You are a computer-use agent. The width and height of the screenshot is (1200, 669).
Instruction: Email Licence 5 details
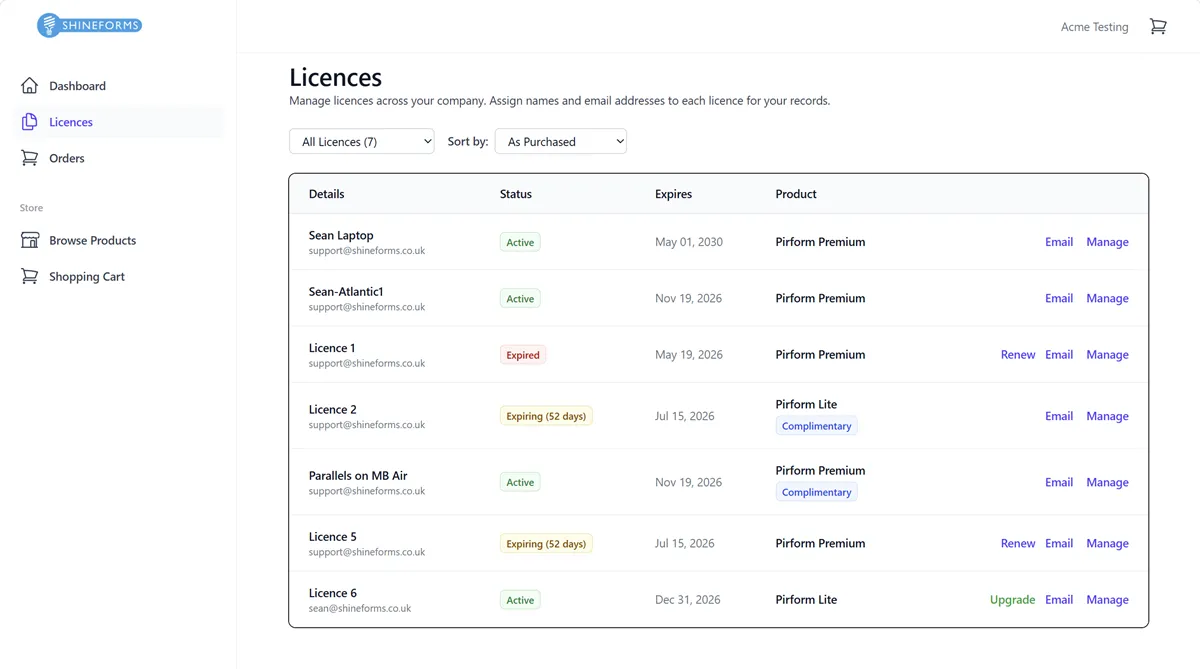pos(1059,543)
